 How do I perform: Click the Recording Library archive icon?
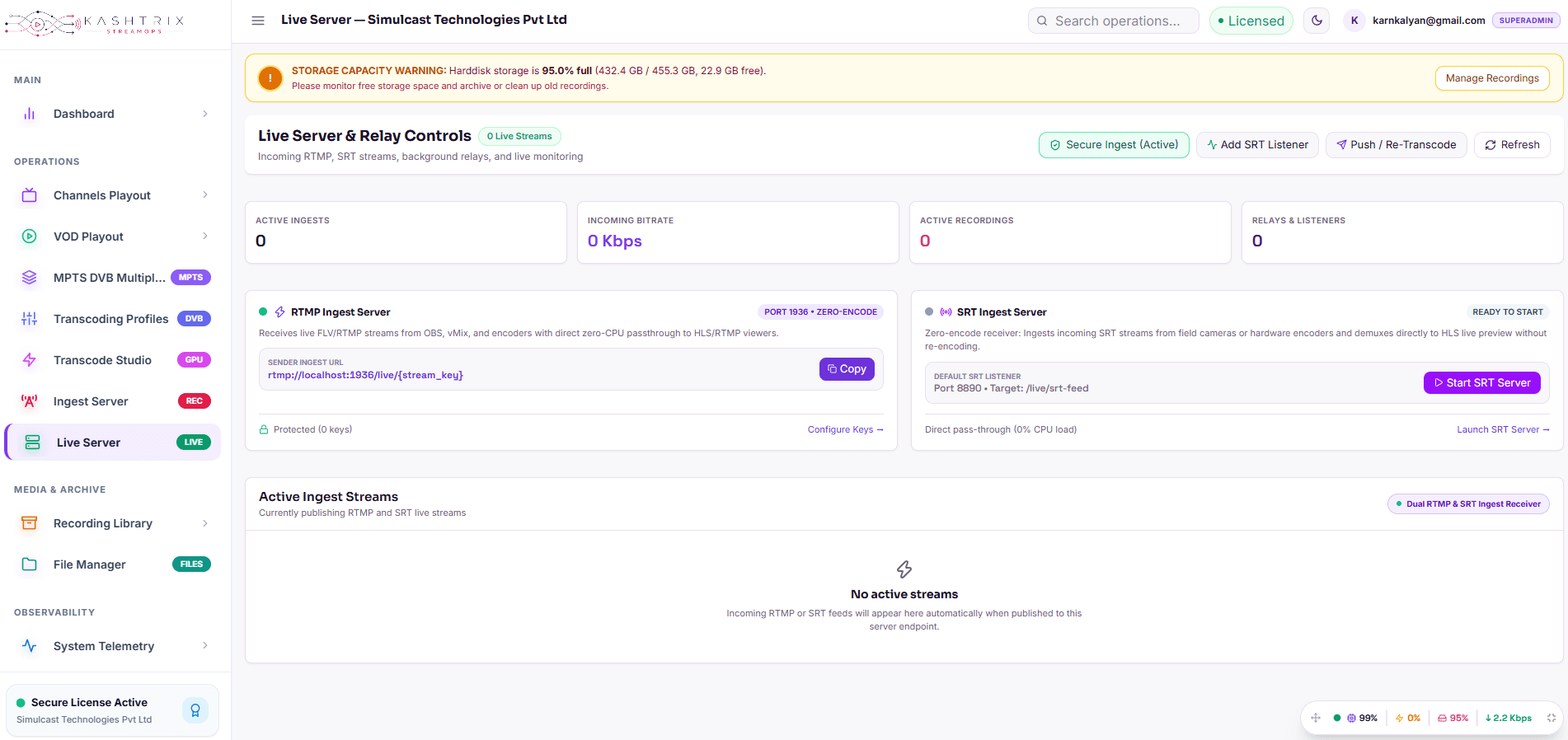(x=30, y=523)
